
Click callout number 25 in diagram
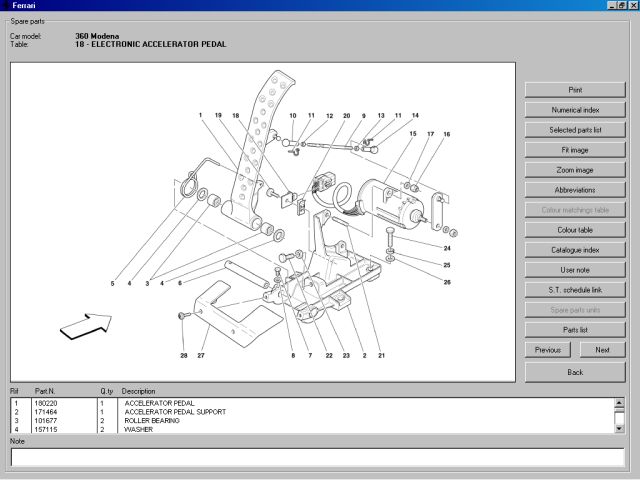pos(447,265)
